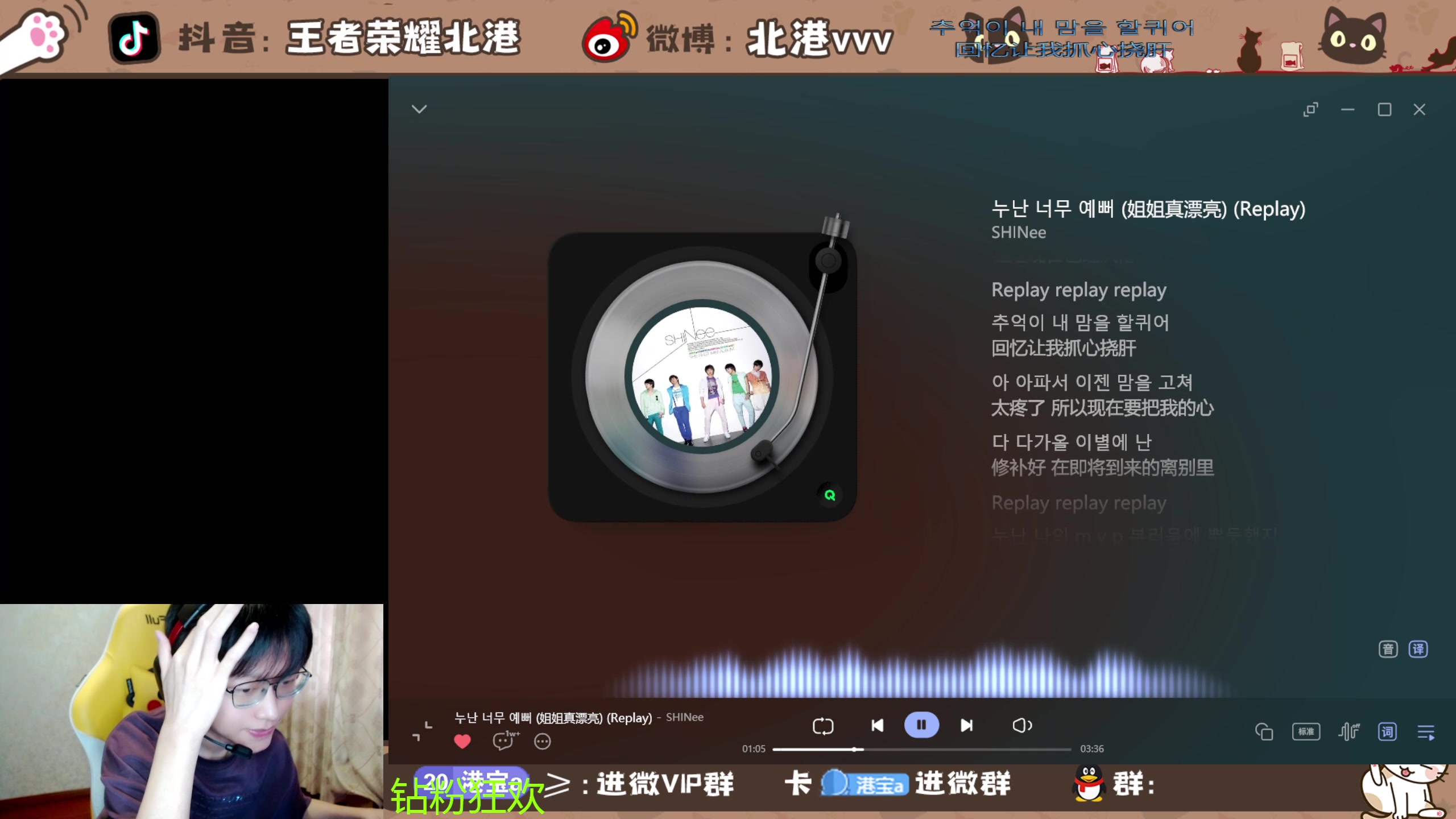Click the faded lower 'Replay replay replay' lyric
This screenshot has height=819, width=1456.
[1079, 503]
